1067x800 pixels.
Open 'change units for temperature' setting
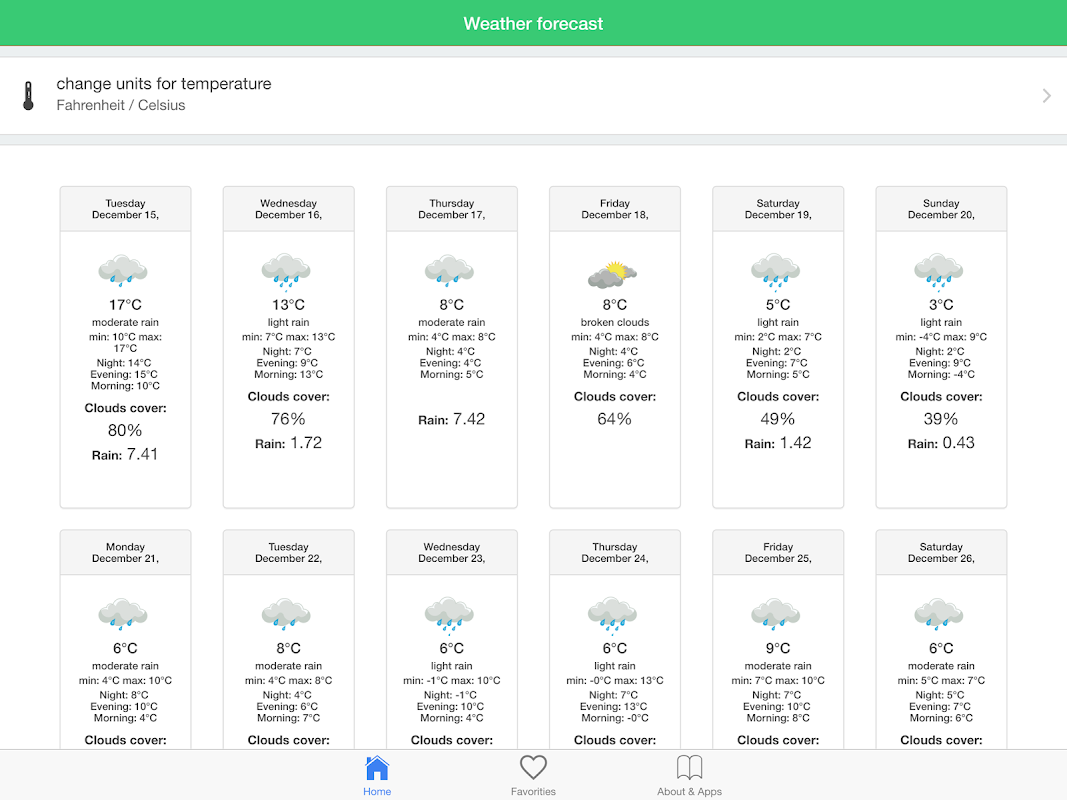534,95
